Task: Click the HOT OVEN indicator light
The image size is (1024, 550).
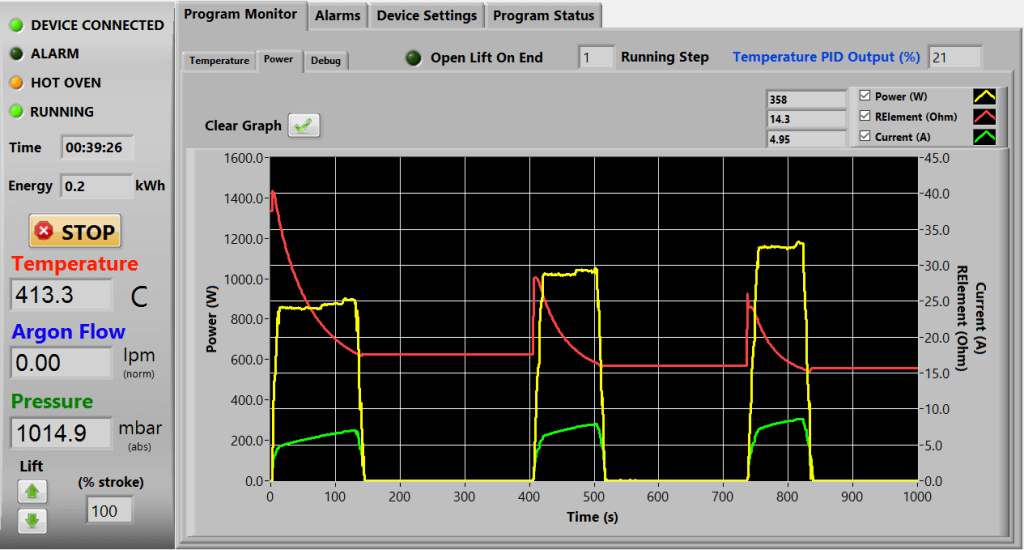Action: pos(17,83)
